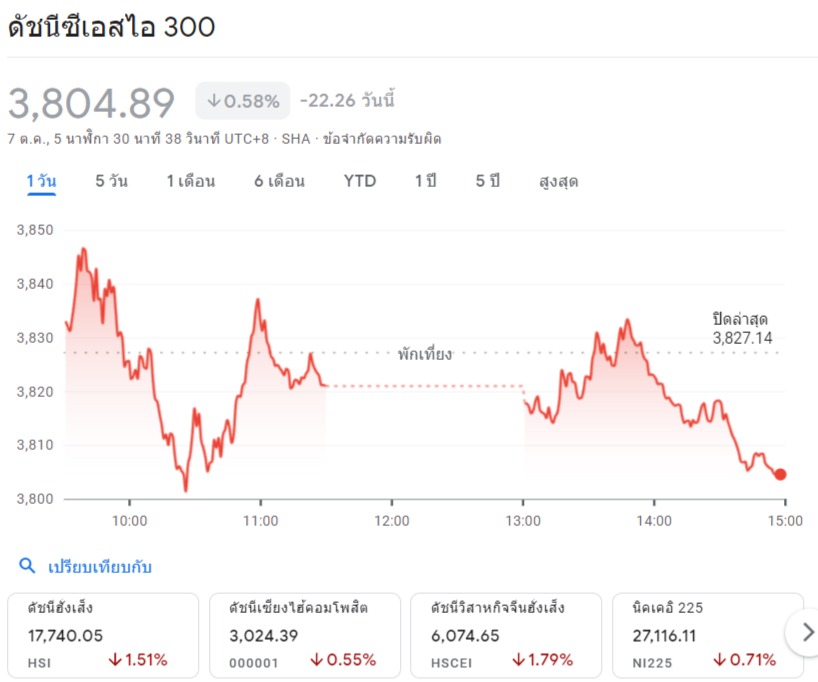Click the down-arrow 0.58% change badge

click(x=242, y=101)
